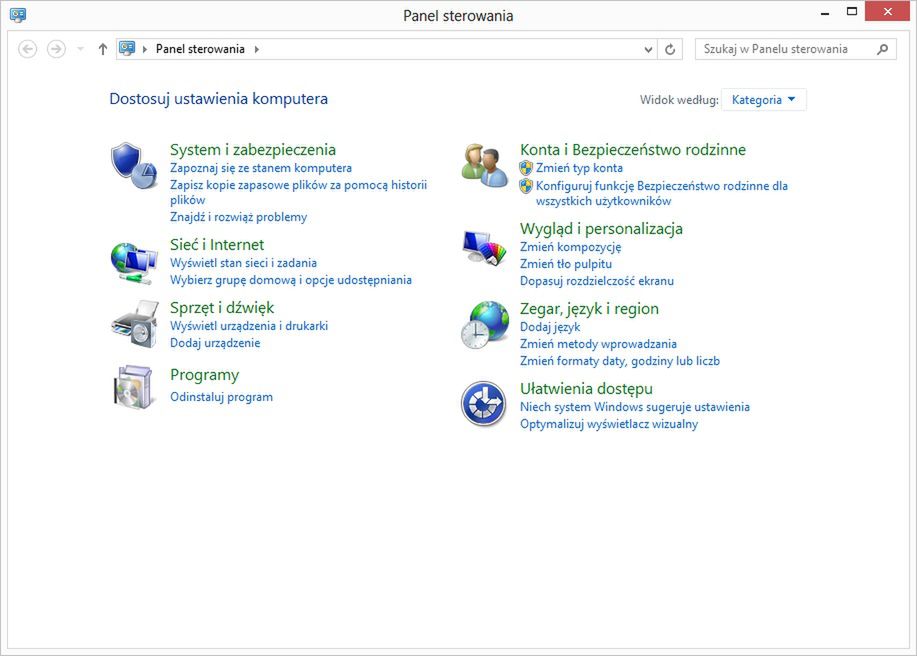Open Znajdź i rozwiąż problemy
917x656 pixels.
coord(239,217)
